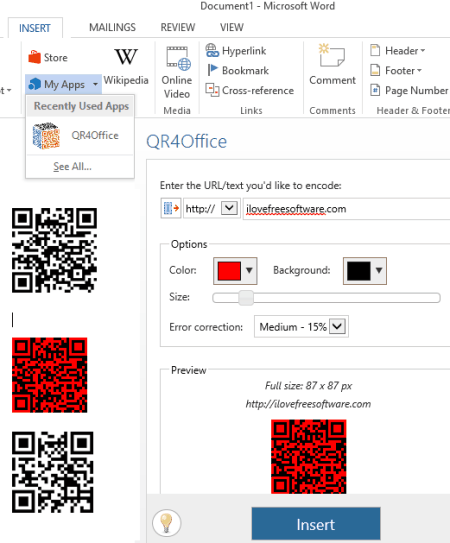Insert an Online Video

pyautogui.click(x=177, y=73)
